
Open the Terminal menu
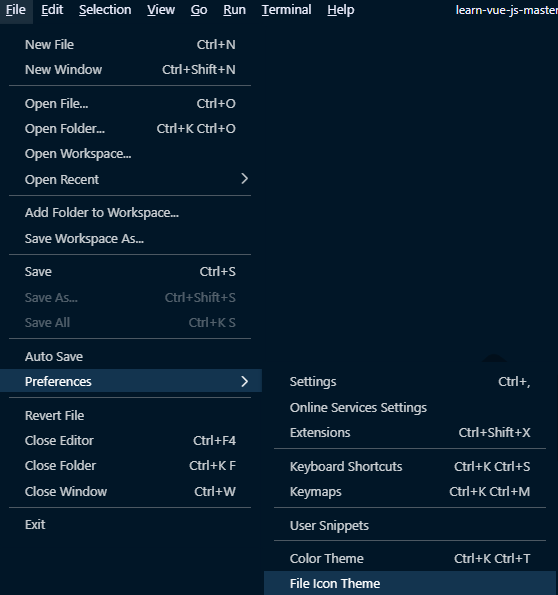(x=287, y=10)
